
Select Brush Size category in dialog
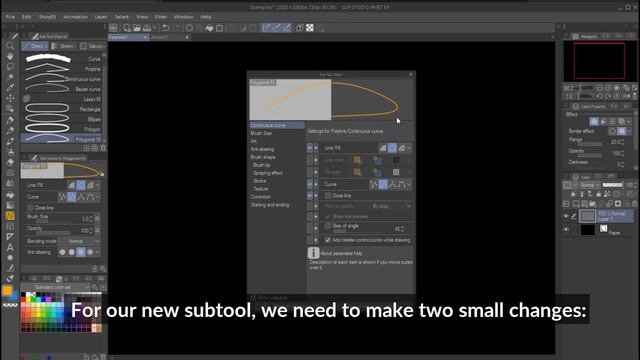coord(261,133)
